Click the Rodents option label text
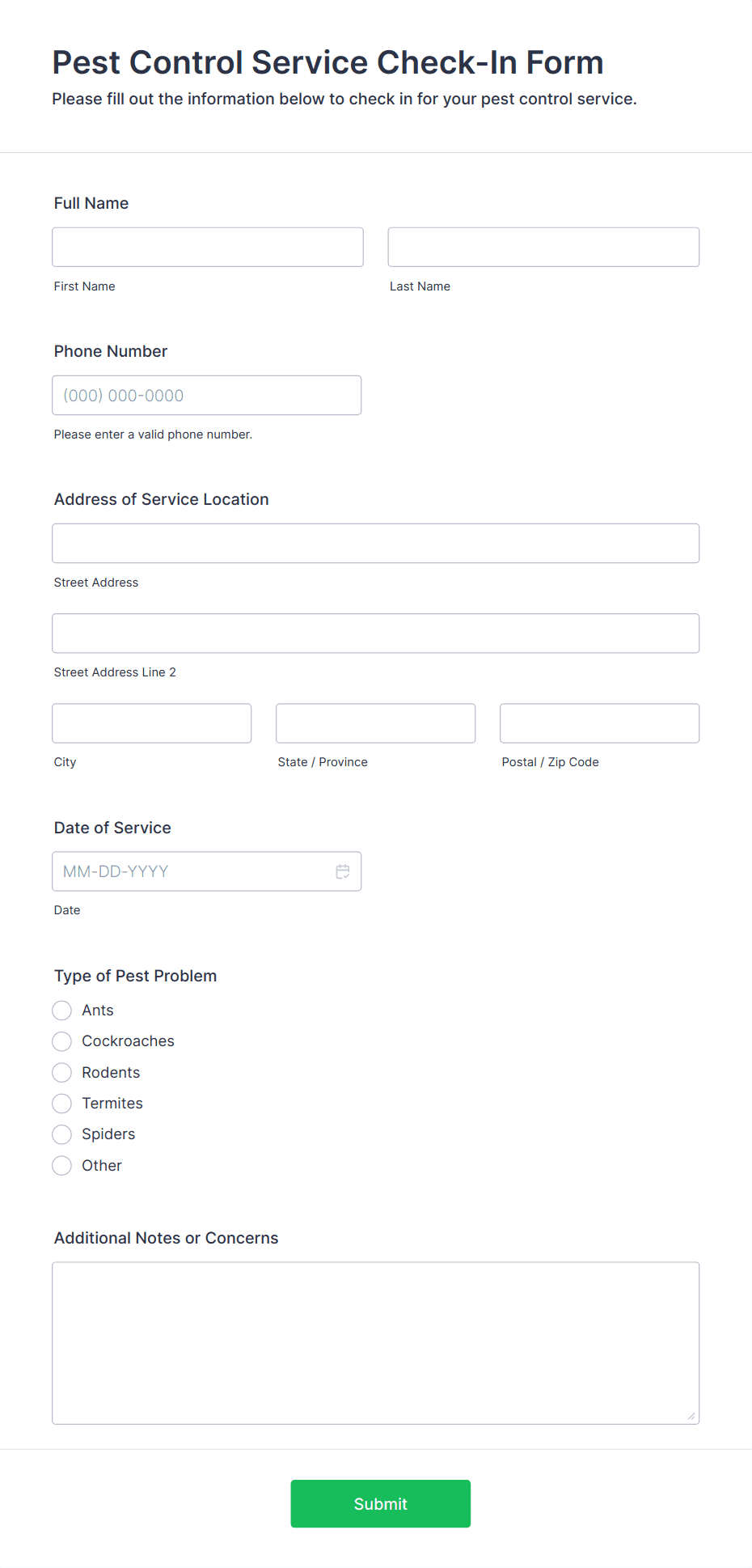 pyautogui.click(x=111, y=1073)
